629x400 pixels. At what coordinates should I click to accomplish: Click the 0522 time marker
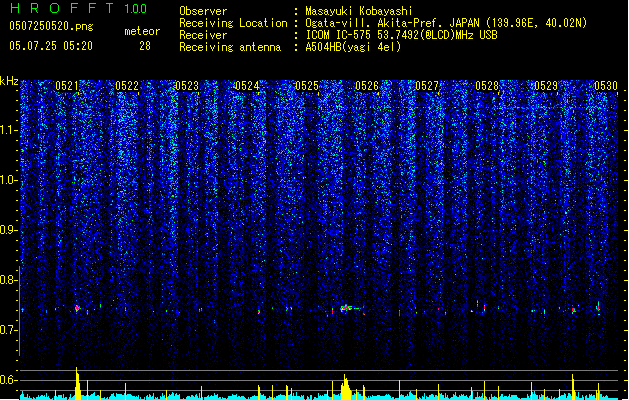coord(127,86)
